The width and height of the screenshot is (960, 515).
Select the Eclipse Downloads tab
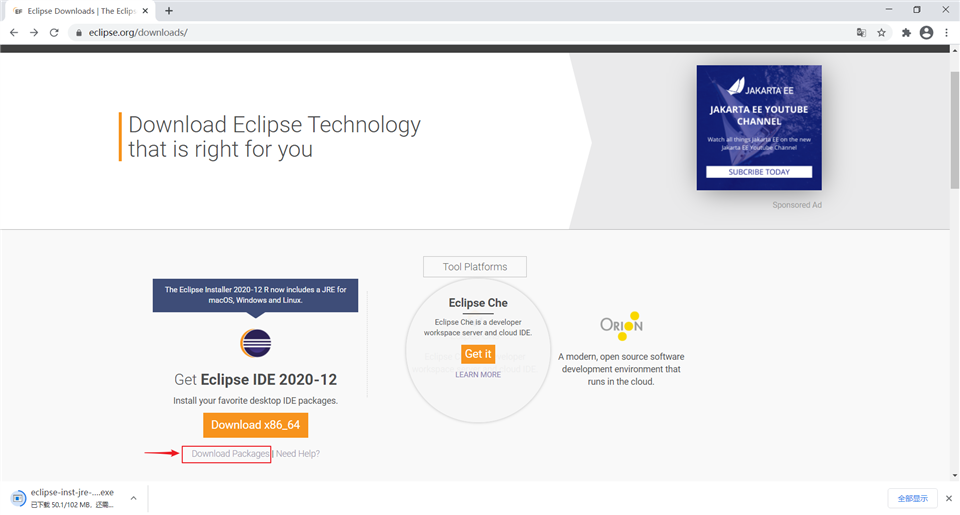(80, 10)
